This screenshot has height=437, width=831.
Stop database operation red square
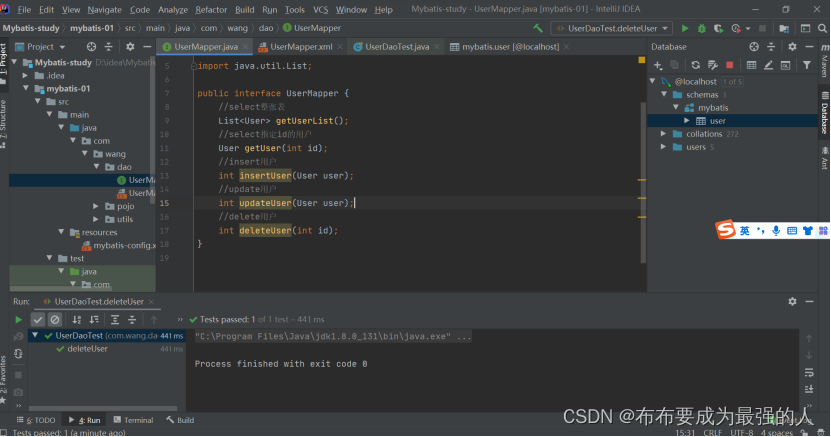pos(730,65)
